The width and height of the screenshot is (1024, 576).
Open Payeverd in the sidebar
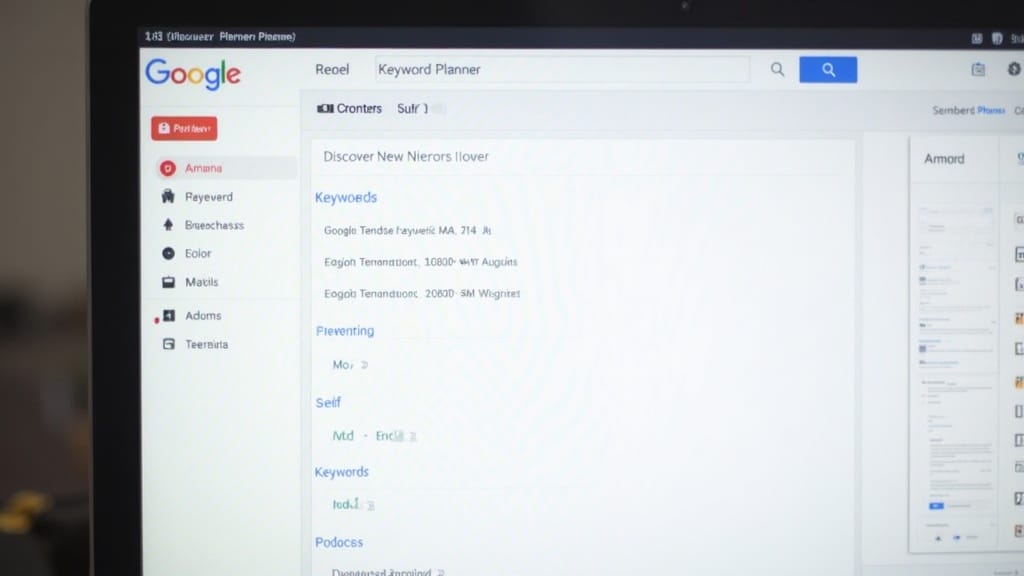click(208, 197)
